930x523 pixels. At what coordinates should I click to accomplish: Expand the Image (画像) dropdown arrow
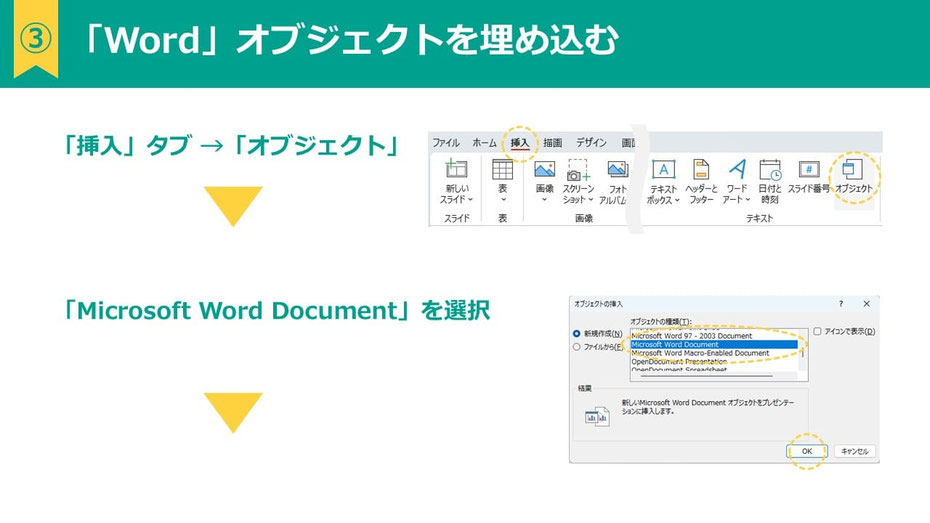coord(544,200)
